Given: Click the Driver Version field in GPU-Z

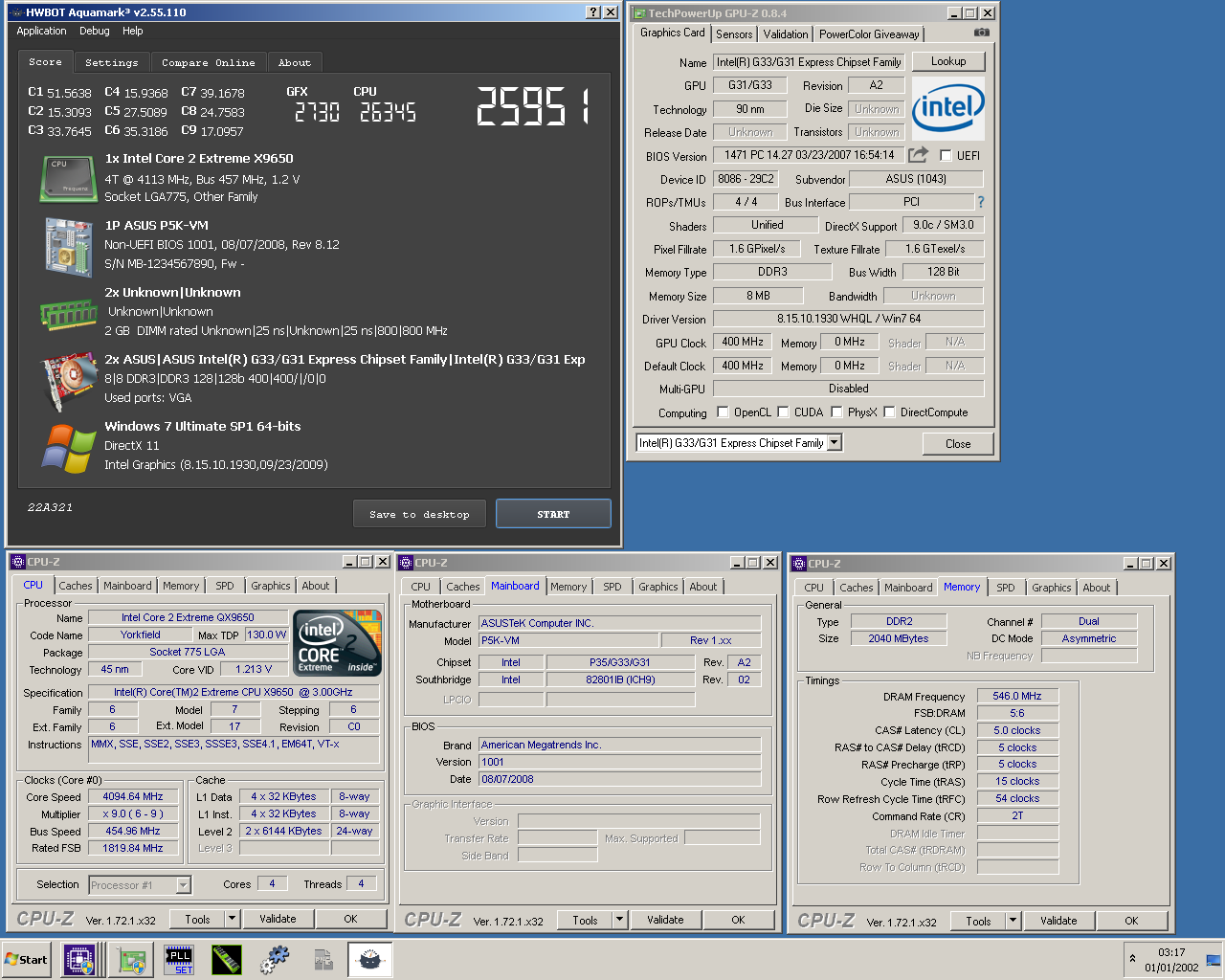Looking at the screenshot, I should click(x=849, y=319).
